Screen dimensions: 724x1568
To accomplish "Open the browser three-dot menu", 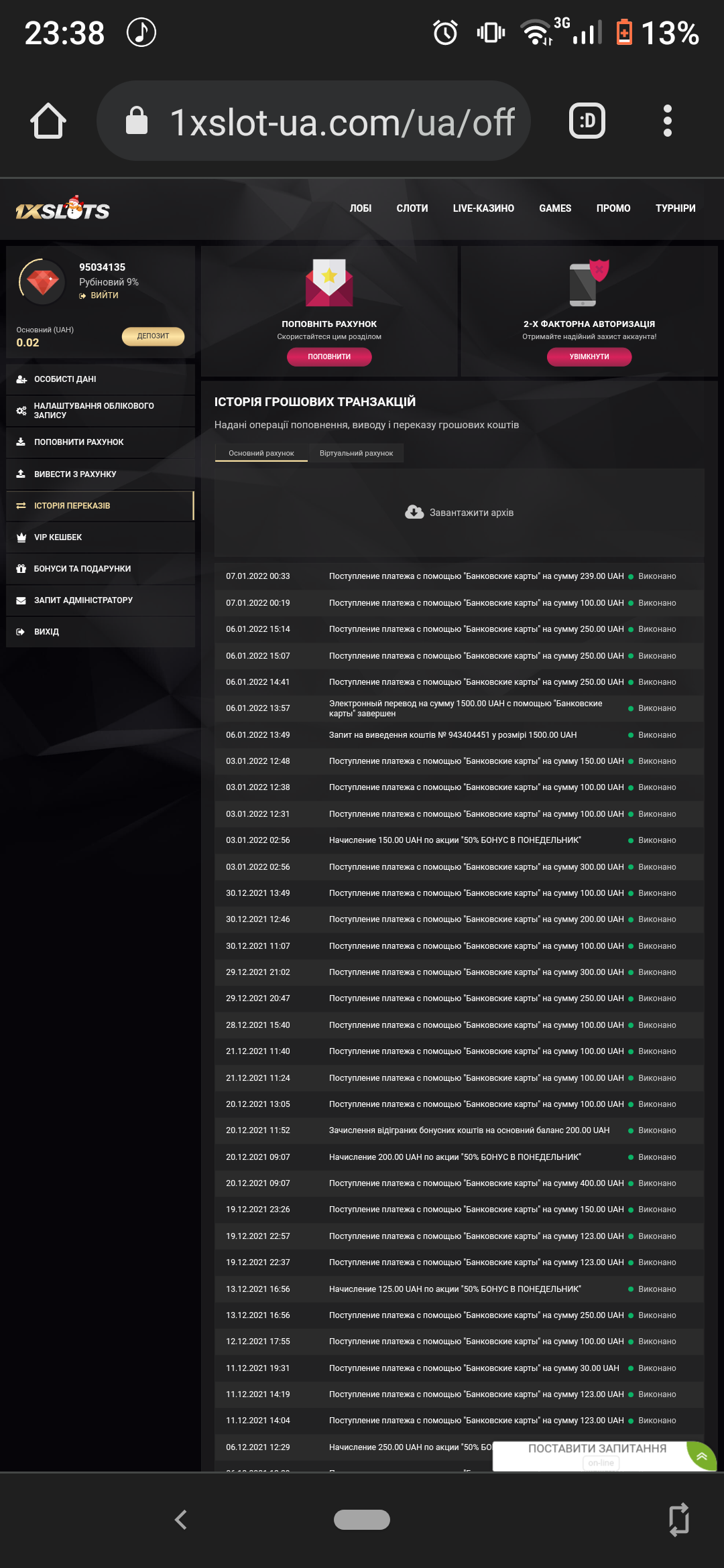I will [x=667, y=121].
